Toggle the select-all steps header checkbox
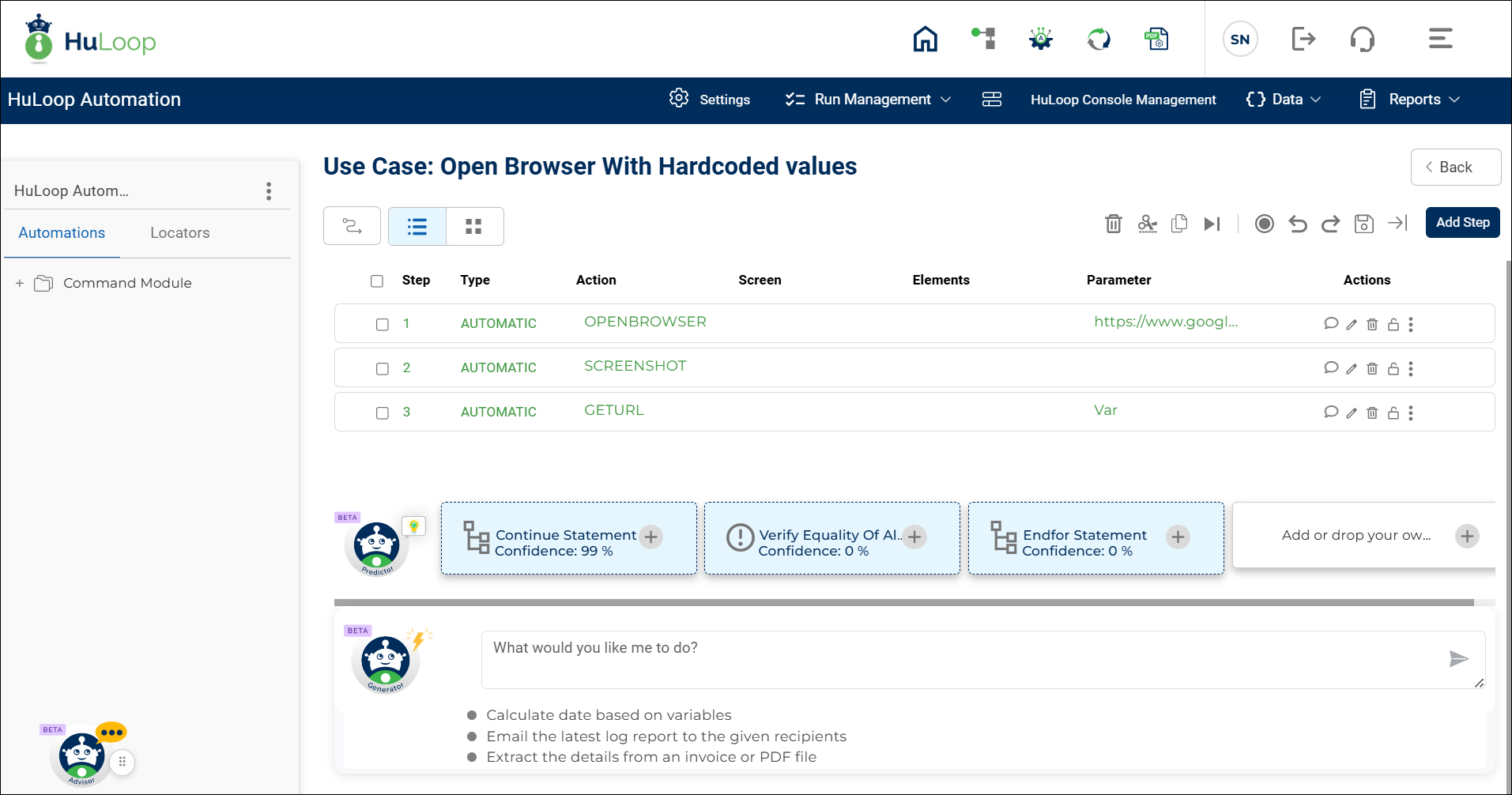Screen dimensions: 1512x795 tap(377, 281)
